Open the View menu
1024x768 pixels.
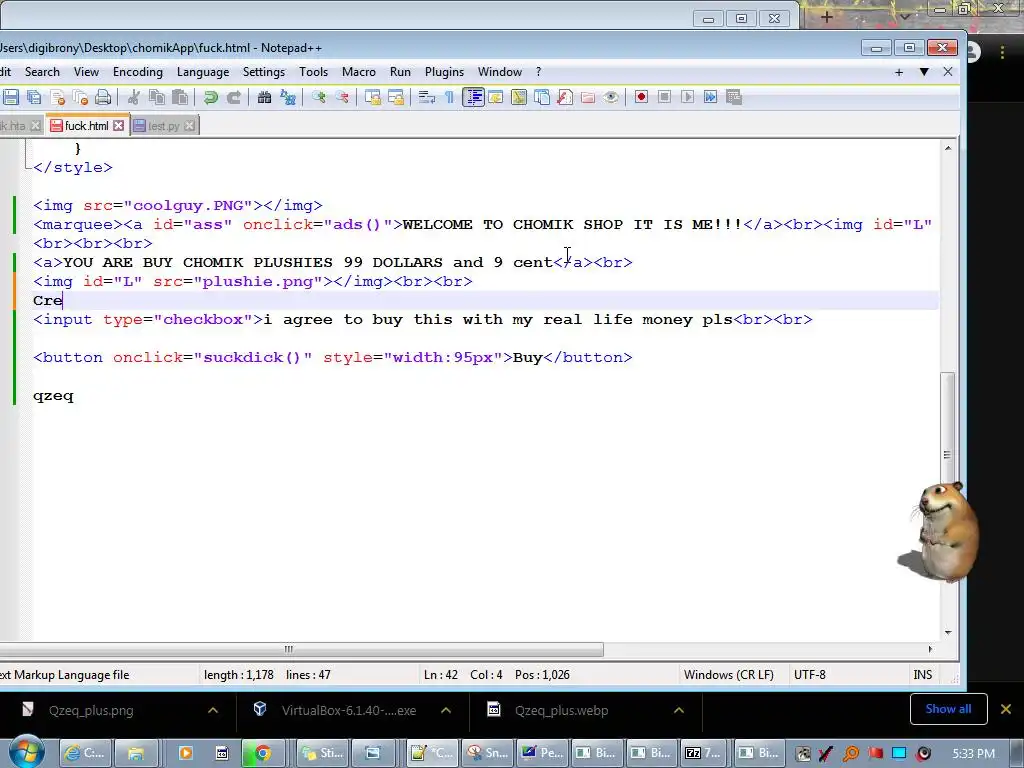pos(86,72)
